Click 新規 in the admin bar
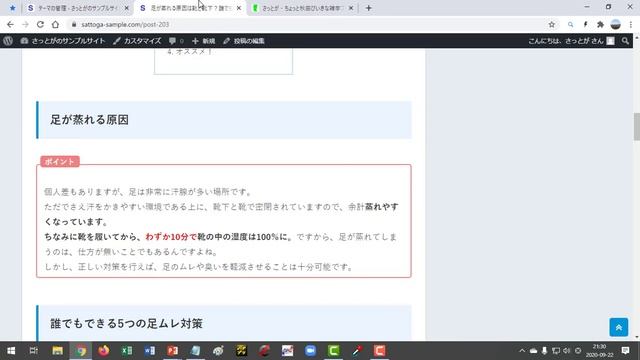The image size is (640, 360). (x=203, y=41)
